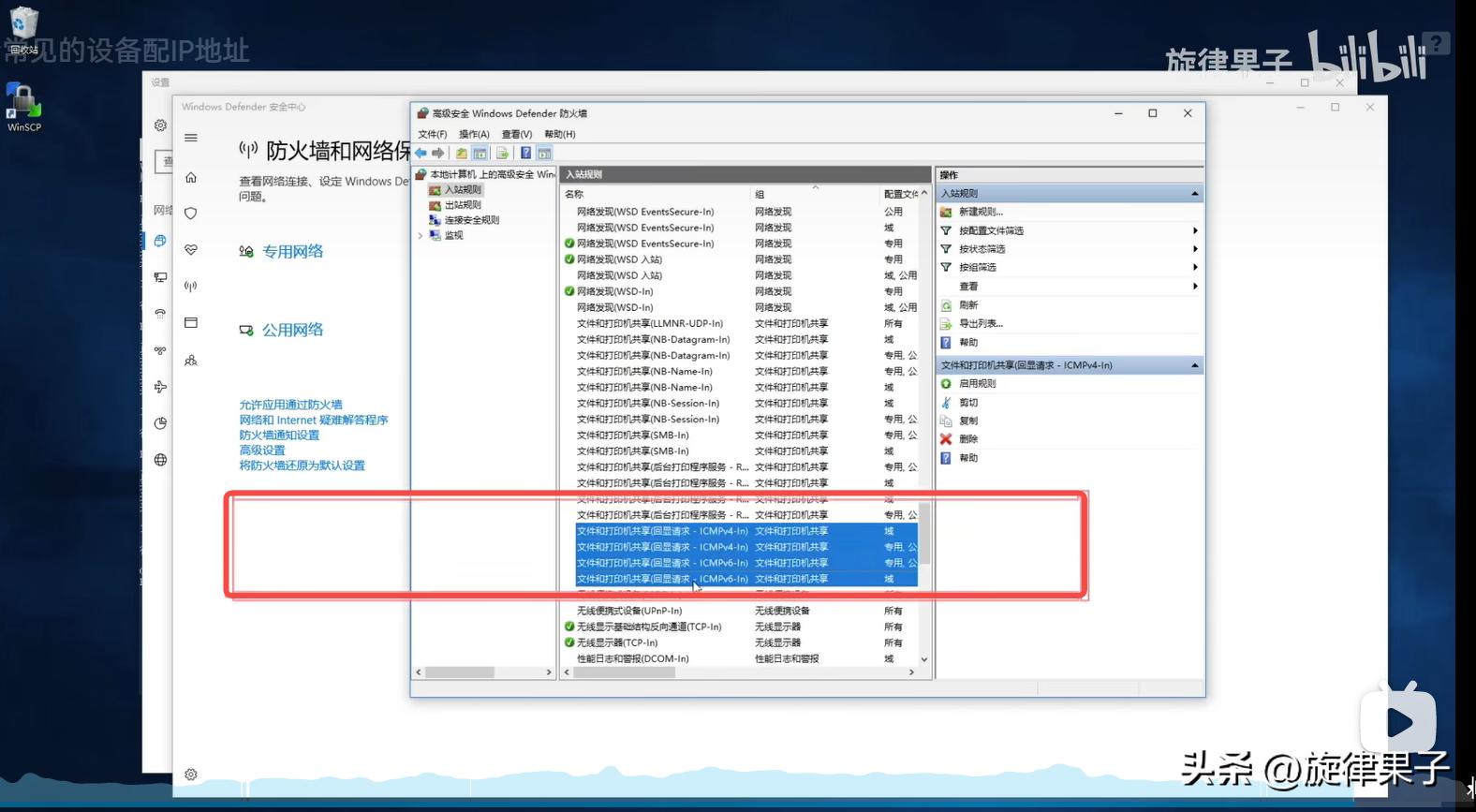This screenshot has height=812, width=1476.
Task: Click Settings window home gear icon
Action: click(x=160, y=125)
